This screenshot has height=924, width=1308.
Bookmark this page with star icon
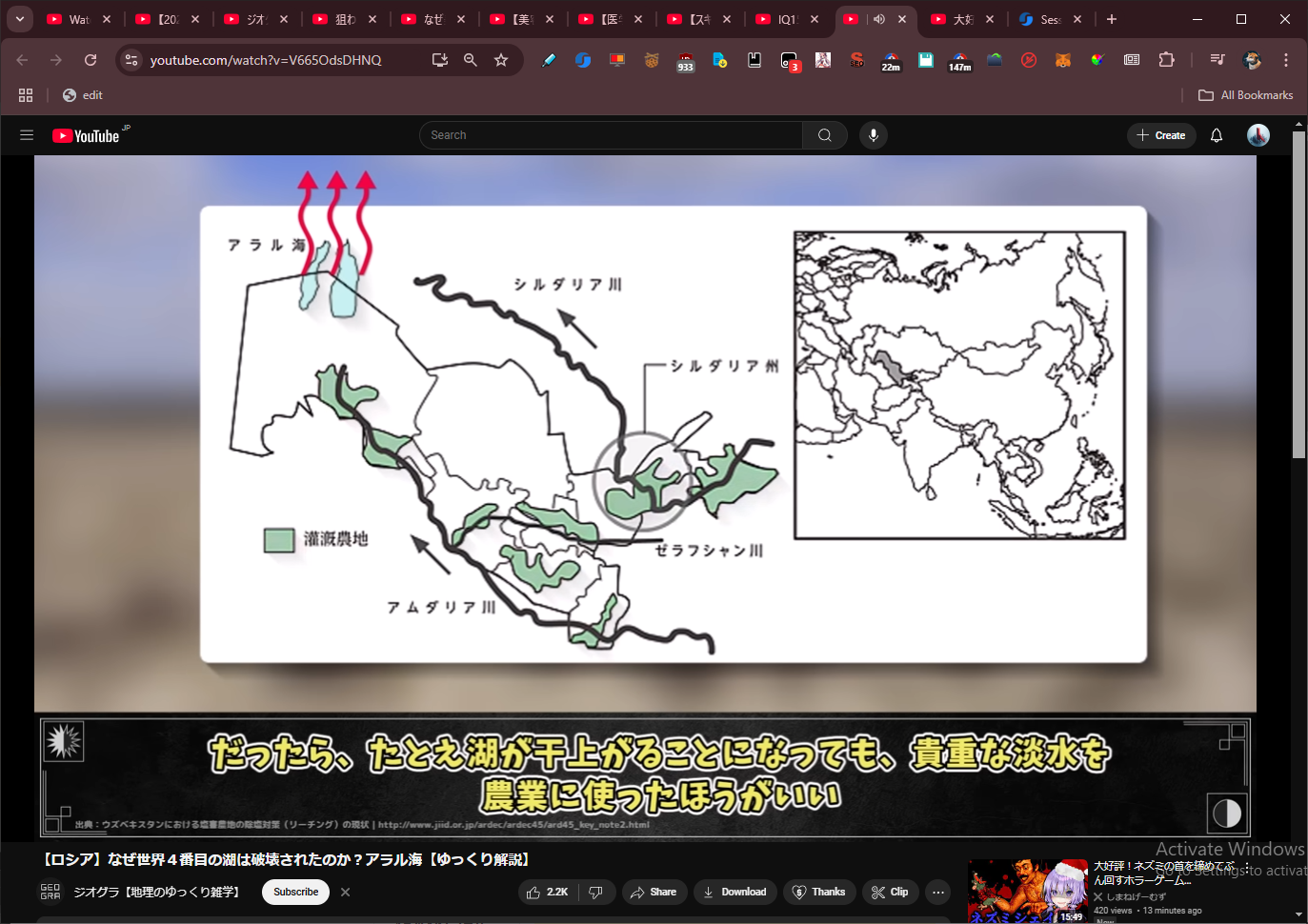501,60
